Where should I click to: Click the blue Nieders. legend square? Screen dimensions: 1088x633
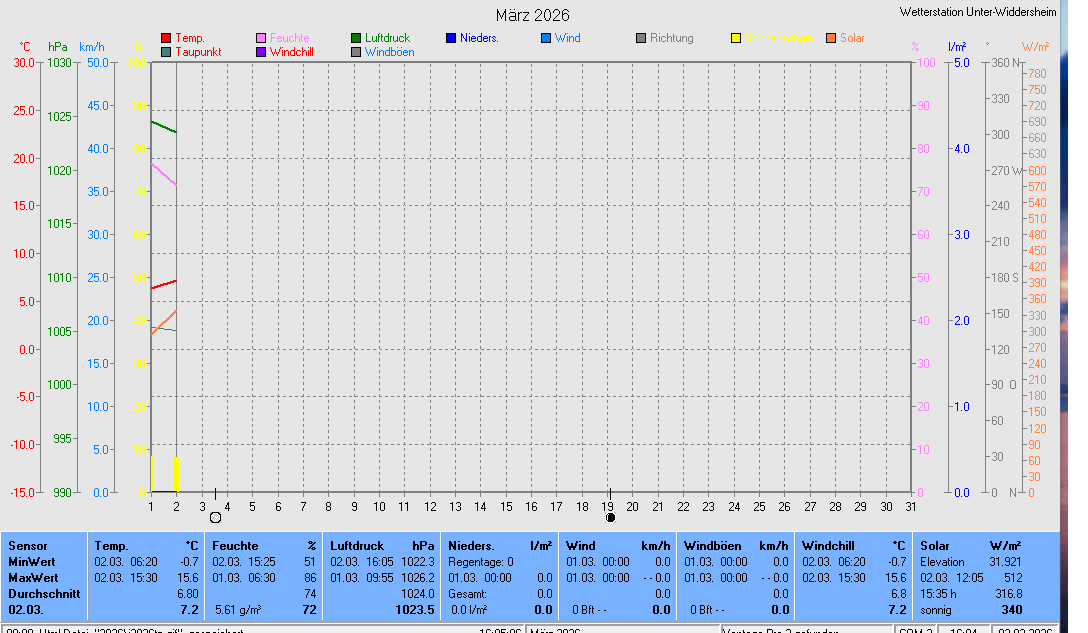pos(451,38)
